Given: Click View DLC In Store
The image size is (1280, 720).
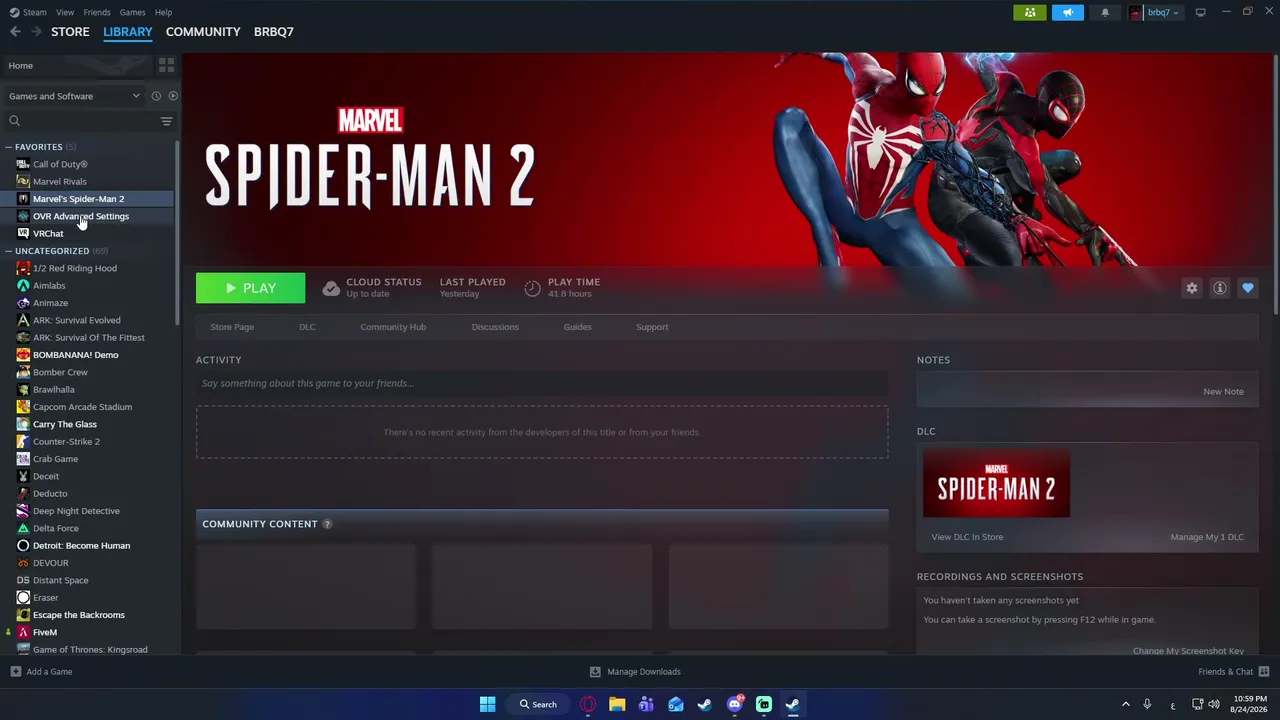Looking at the screenshot, I should [967, 537].
